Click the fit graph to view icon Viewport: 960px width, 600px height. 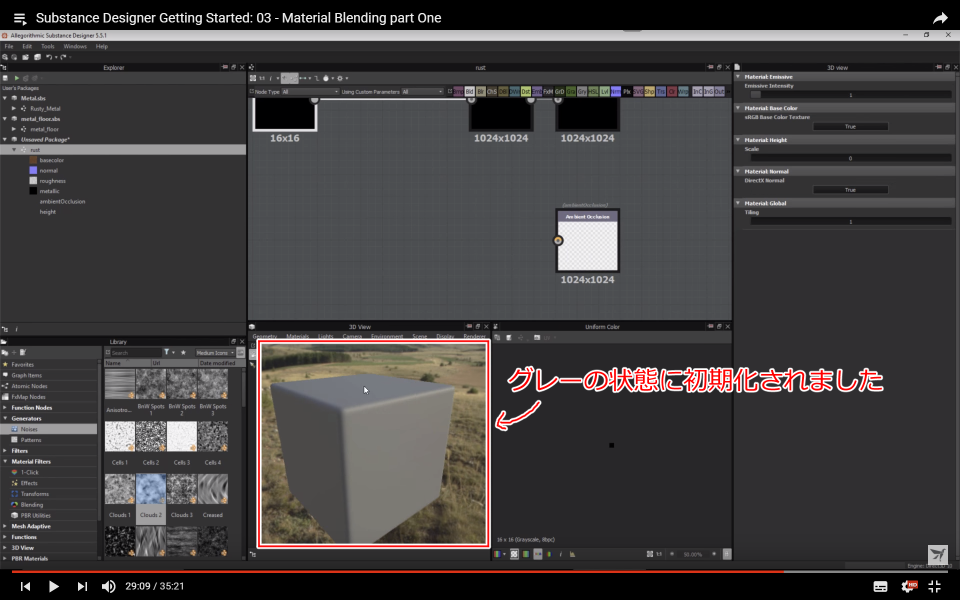pyautogui.click(x=253, y=78)
